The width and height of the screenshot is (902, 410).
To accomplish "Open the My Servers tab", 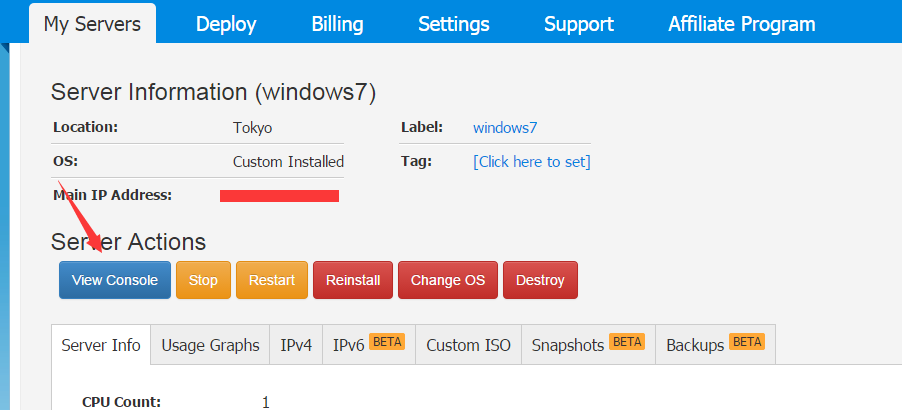I will (x=93, y=24).
